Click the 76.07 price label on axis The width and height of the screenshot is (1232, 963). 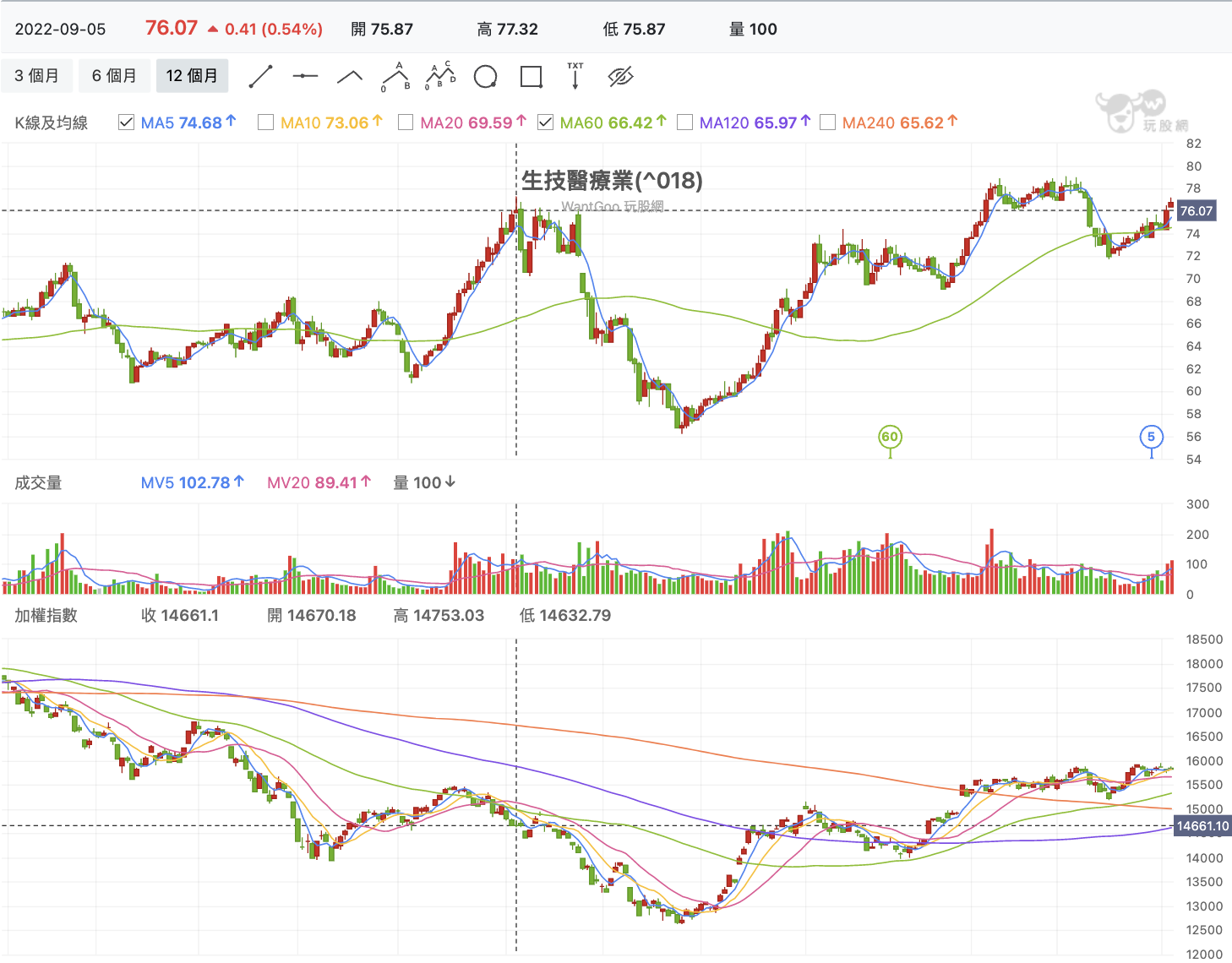click(x=1196, y=211)
